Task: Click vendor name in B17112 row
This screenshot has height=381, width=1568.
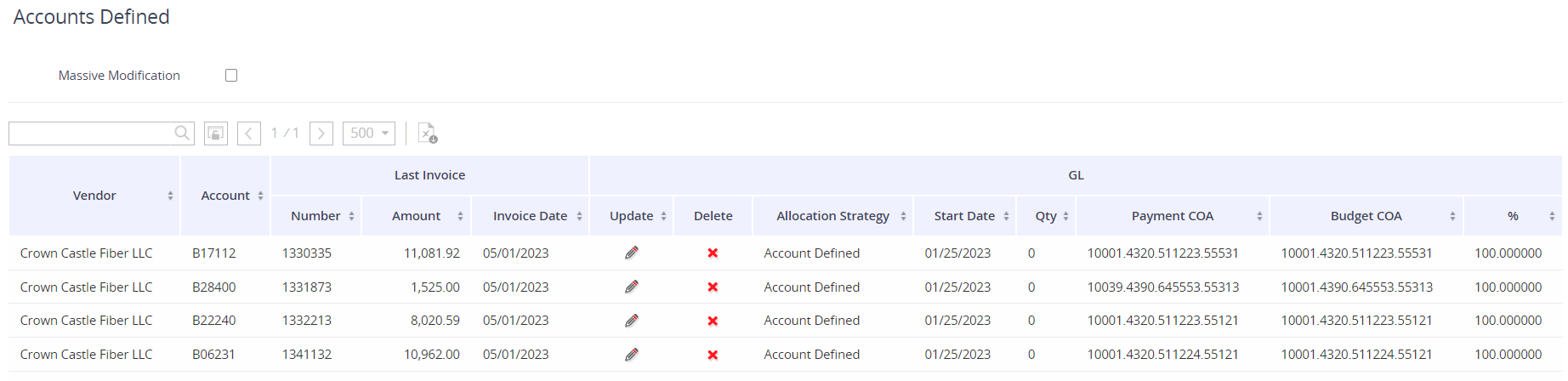Action: click(87, 253)
